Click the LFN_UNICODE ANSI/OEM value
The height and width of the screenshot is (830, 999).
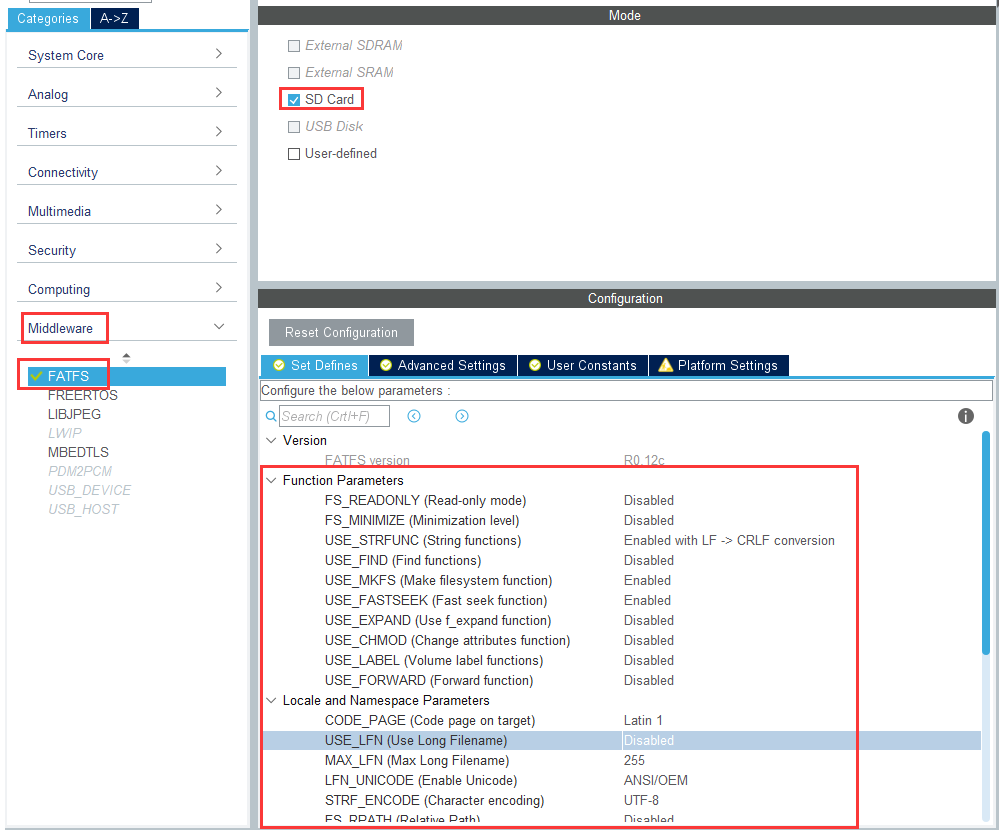[656, 780]
